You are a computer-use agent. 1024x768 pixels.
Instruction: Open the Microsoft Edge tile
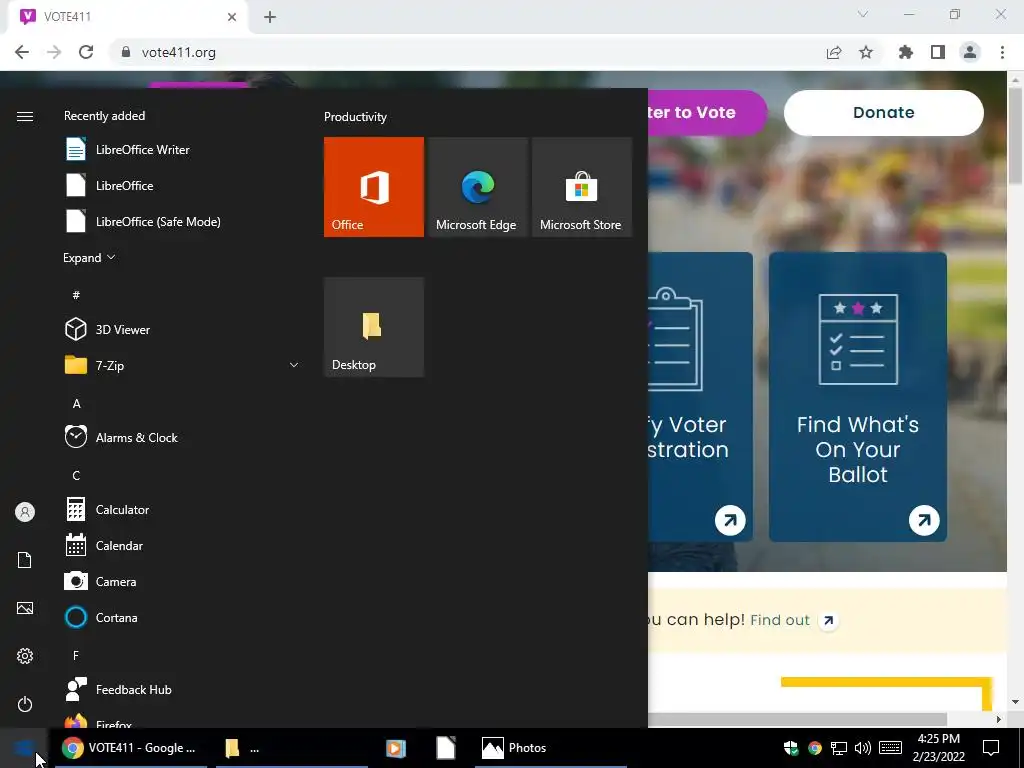click(x=477, y=187)
